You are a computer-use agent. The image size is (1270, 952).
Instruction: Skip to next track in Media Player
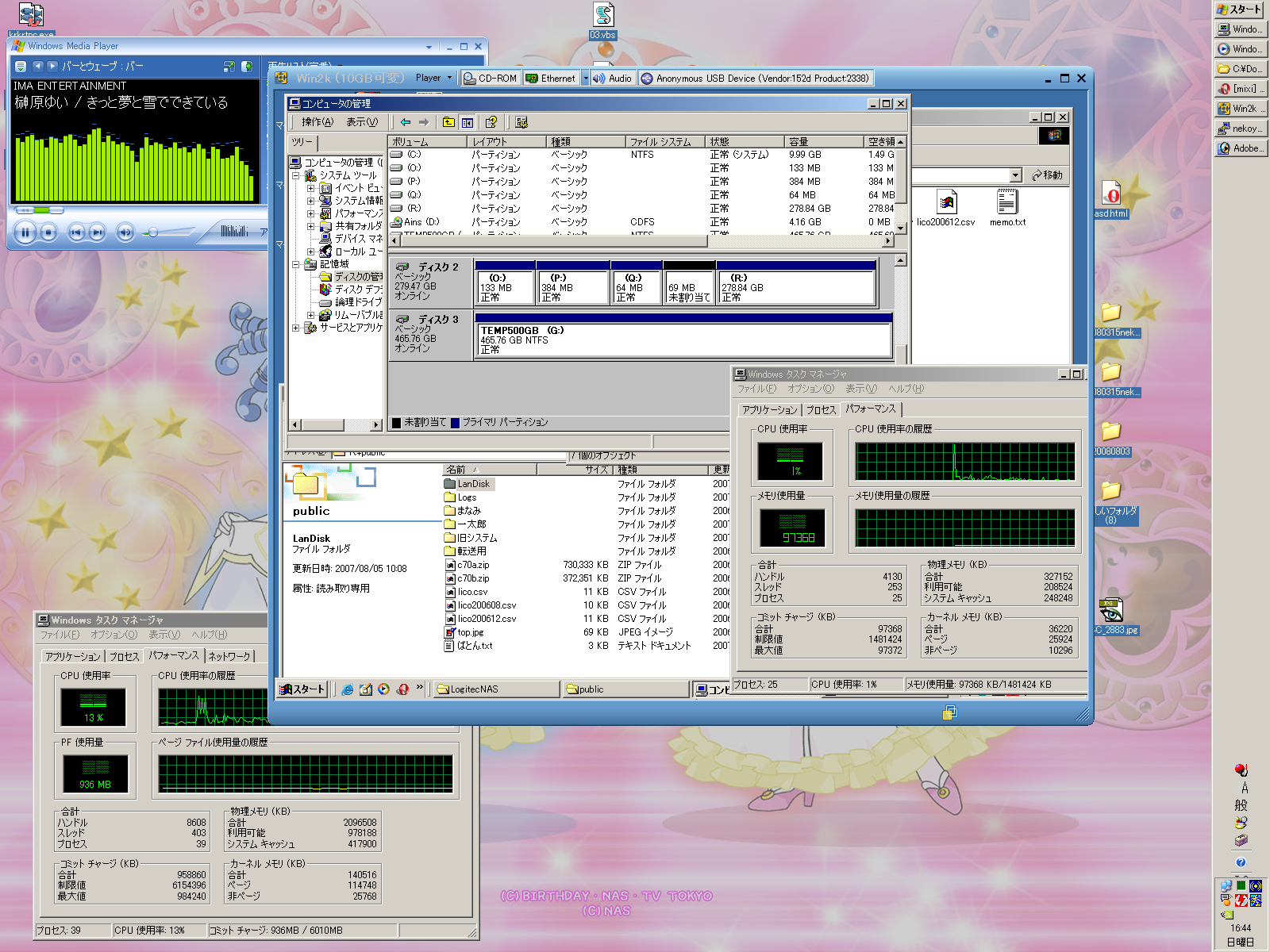pyautogui.click(x=97, y=232)
